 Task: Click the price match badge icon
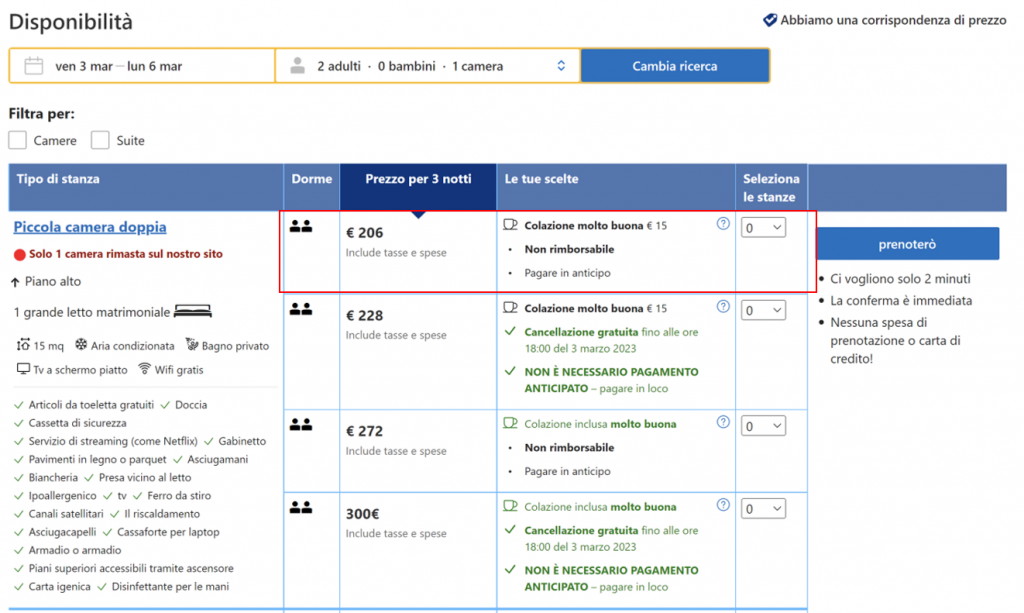[x=770, y=20]
